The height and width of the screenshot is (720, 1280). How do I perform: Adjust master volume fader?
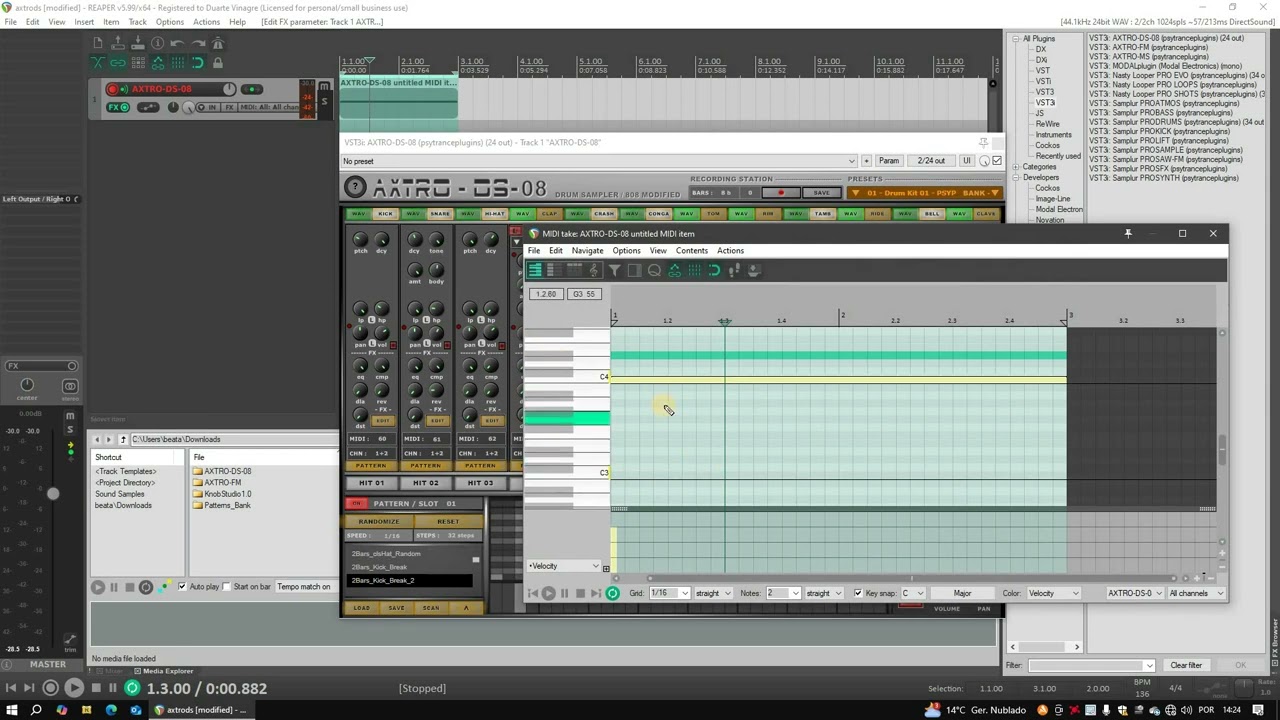pos(53,493)
